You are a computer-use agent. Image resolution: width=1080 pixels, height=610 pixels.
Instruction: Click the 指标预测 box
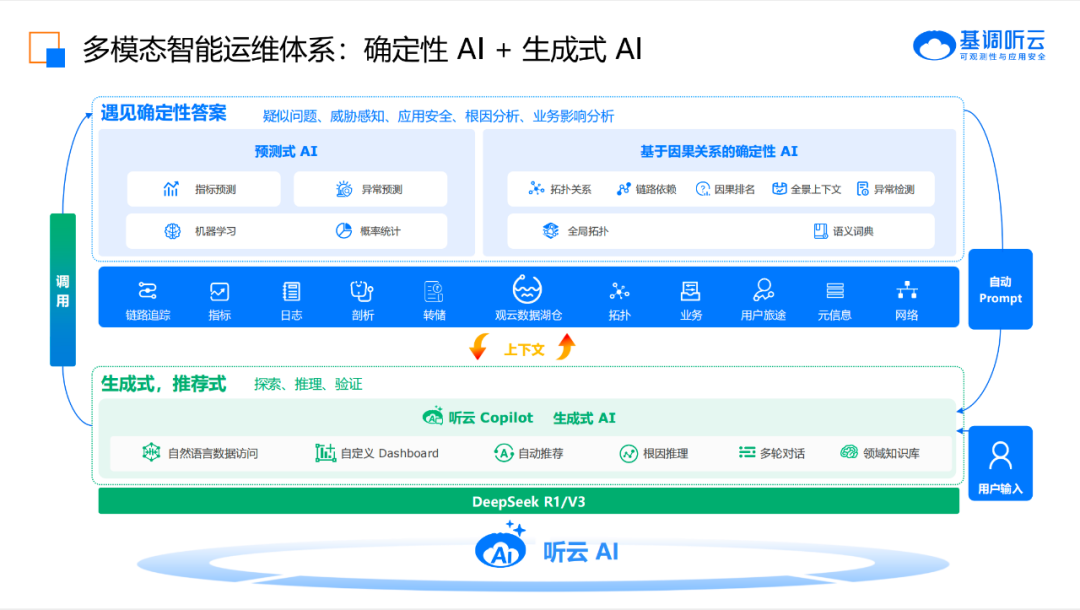(x=204, y=189)
